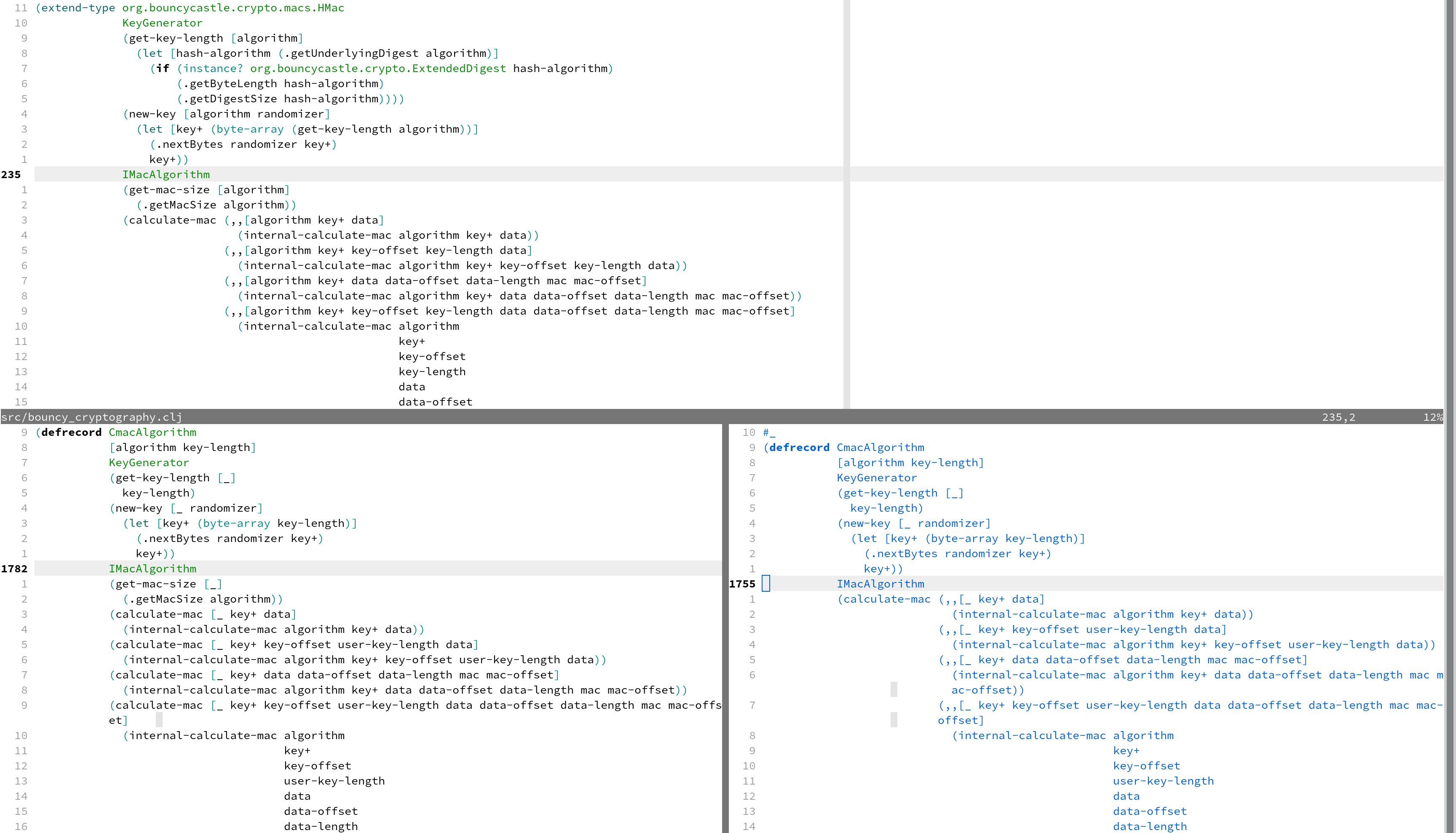Click the (calculate-mac (,,[algorithm key+ data] line
The width and height of the screenshot is (1456, 833).
pyautogui.click(x=253, y=220)
